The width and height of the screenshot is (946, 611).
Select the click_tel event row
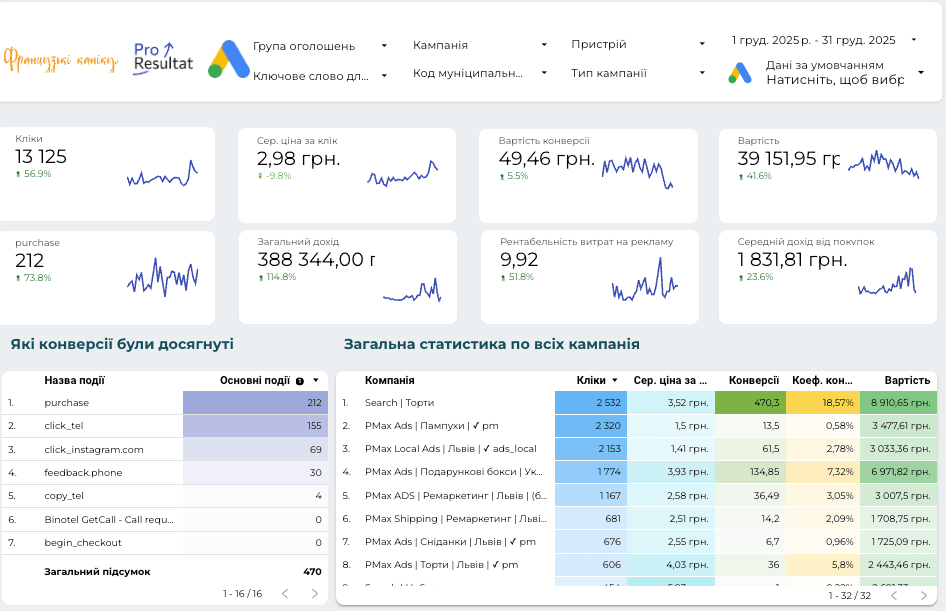tap(165, 426)
